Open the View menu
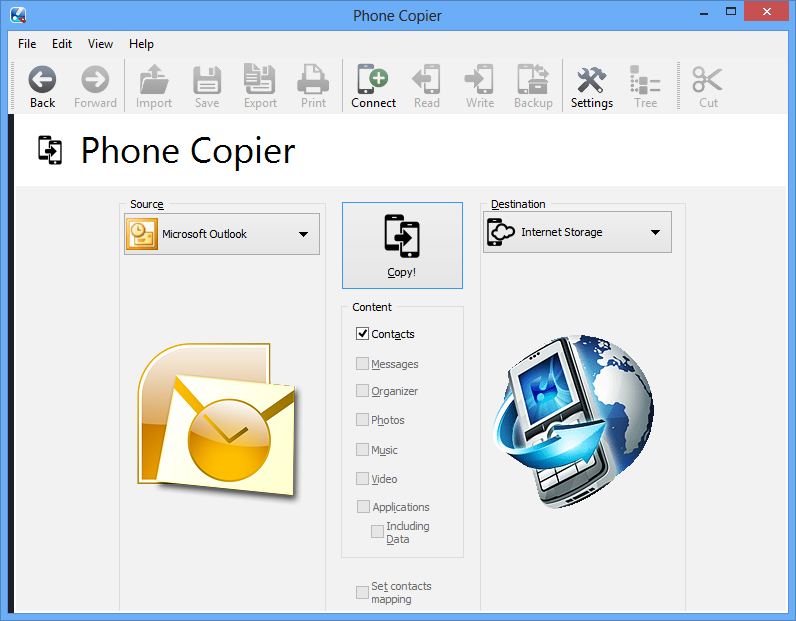The width and height of the screenshot is (796, 621). (x=100, y=44)
